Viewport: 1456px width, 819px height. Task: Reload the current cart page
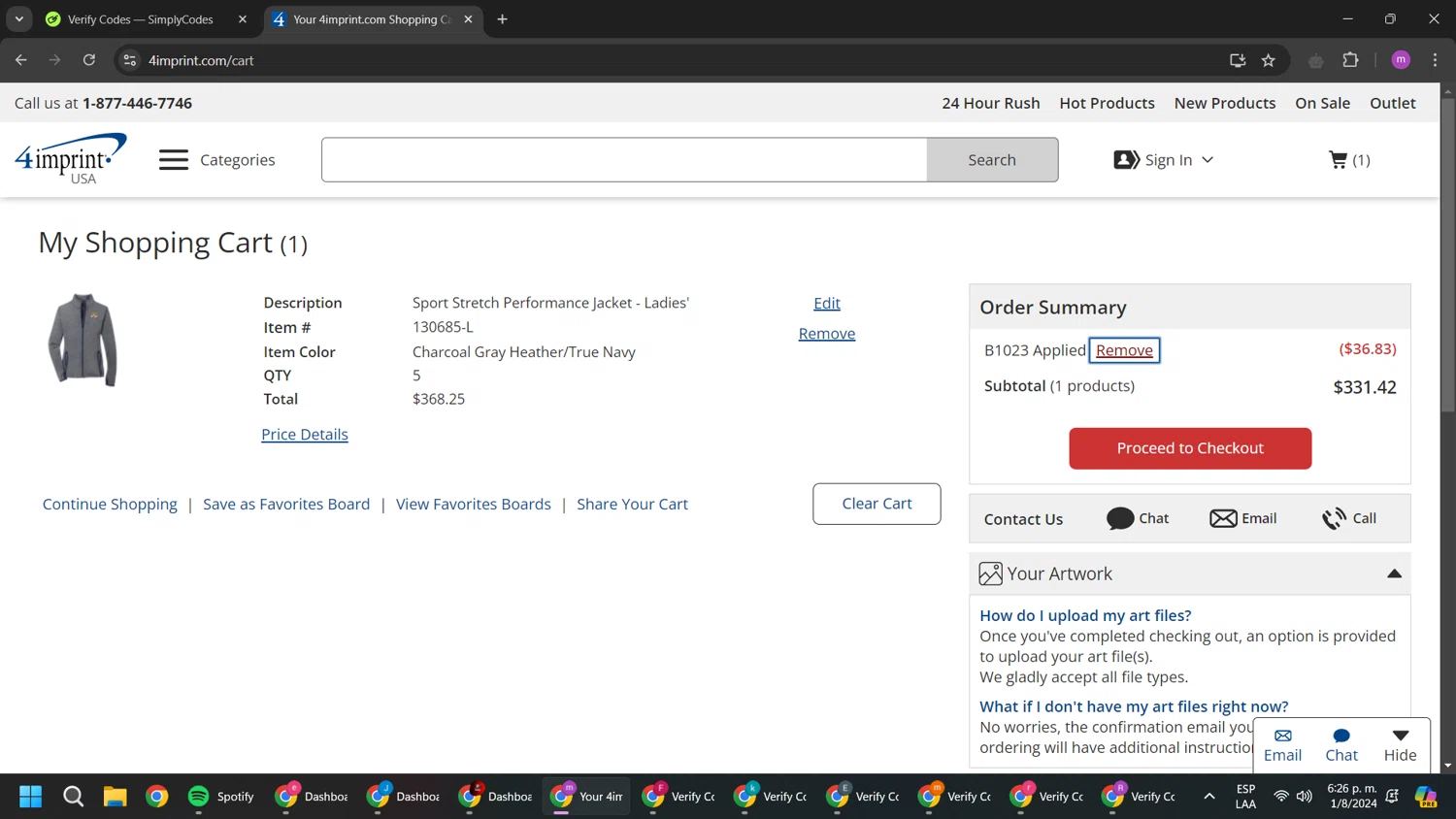(x=89, y=60)
